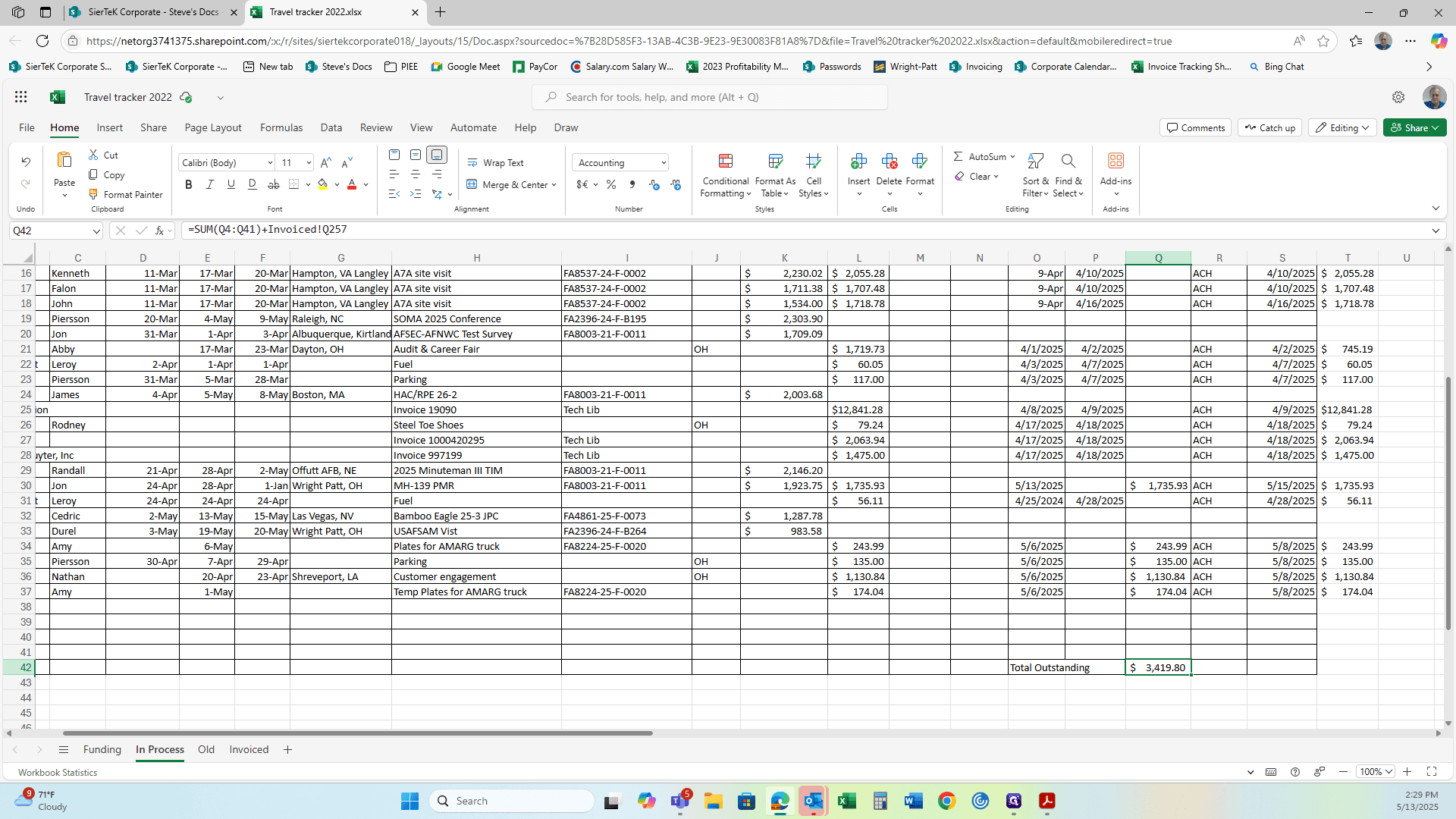Image resolution: width=1456 pixels, height=819 pixels.
Task: Apply the borders button
Action: (294, 184)
